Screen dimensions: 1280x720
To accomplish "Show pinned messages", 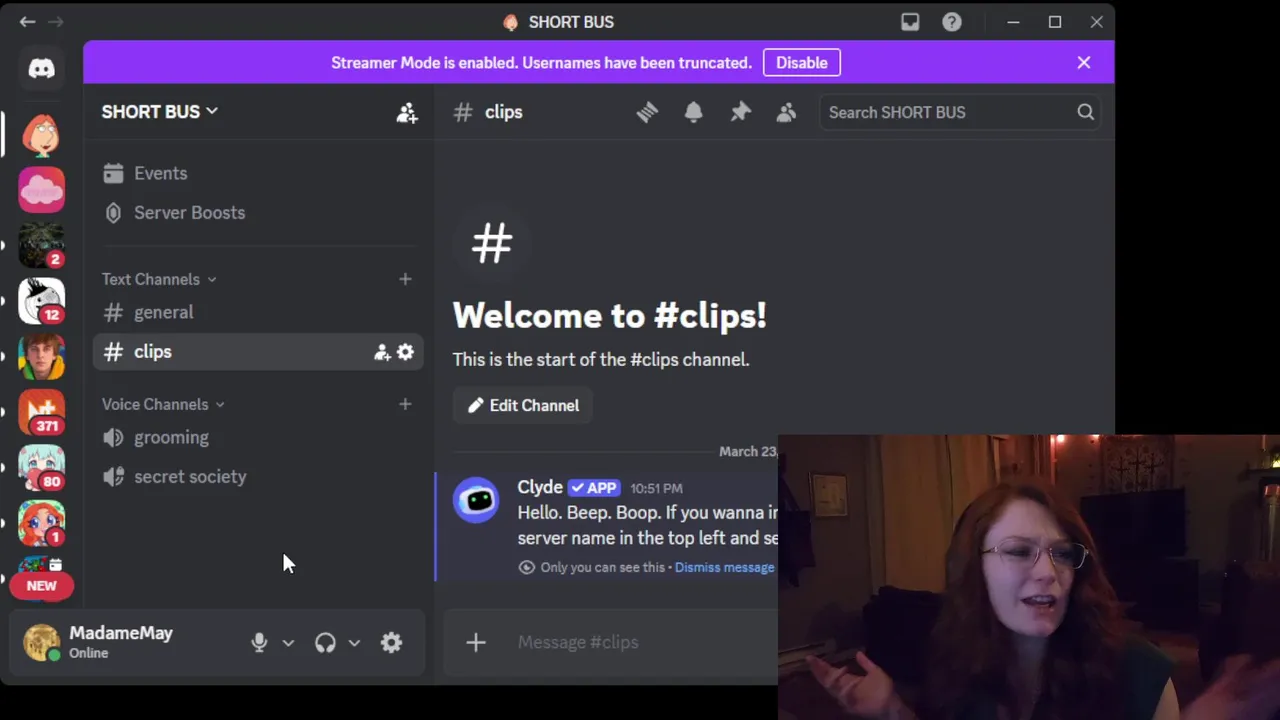I will 740,112.
